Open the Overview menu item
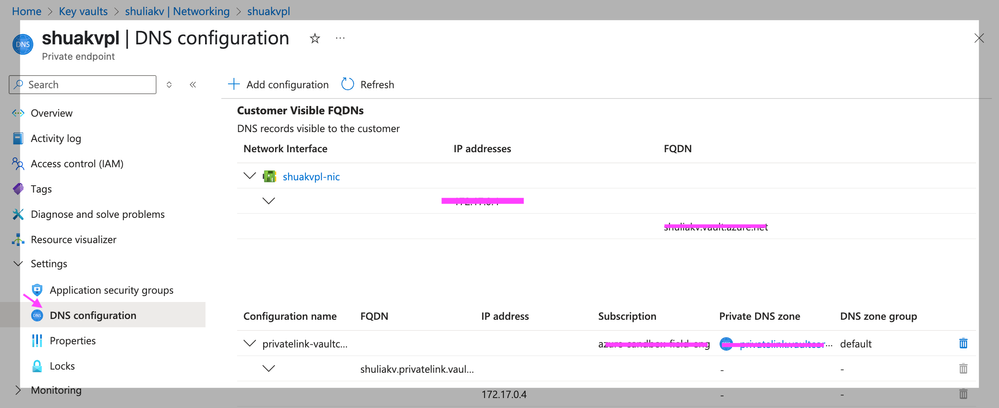Viewport: 999px width, 408px height. pos(51,113)
